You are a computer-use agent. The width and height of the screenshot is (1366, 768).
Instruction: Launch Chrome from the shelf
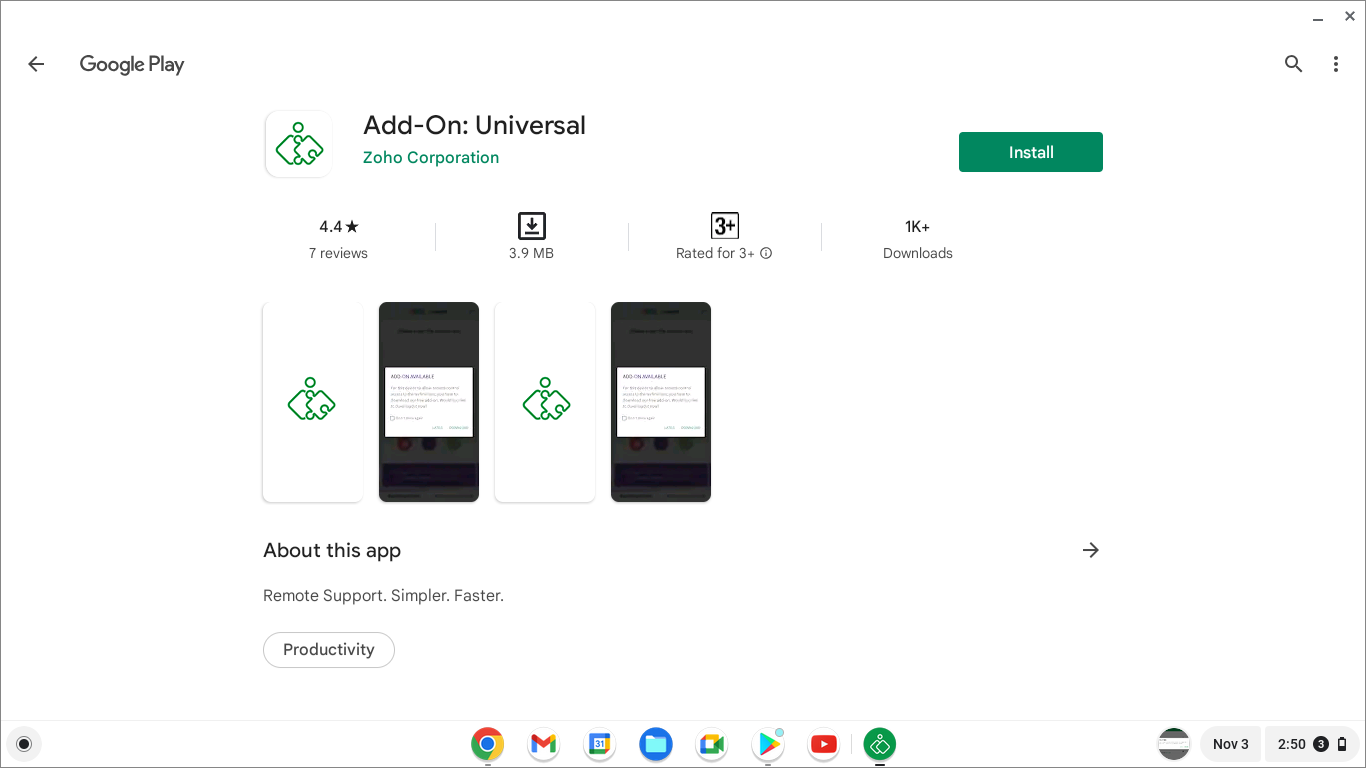coord(487,744)
